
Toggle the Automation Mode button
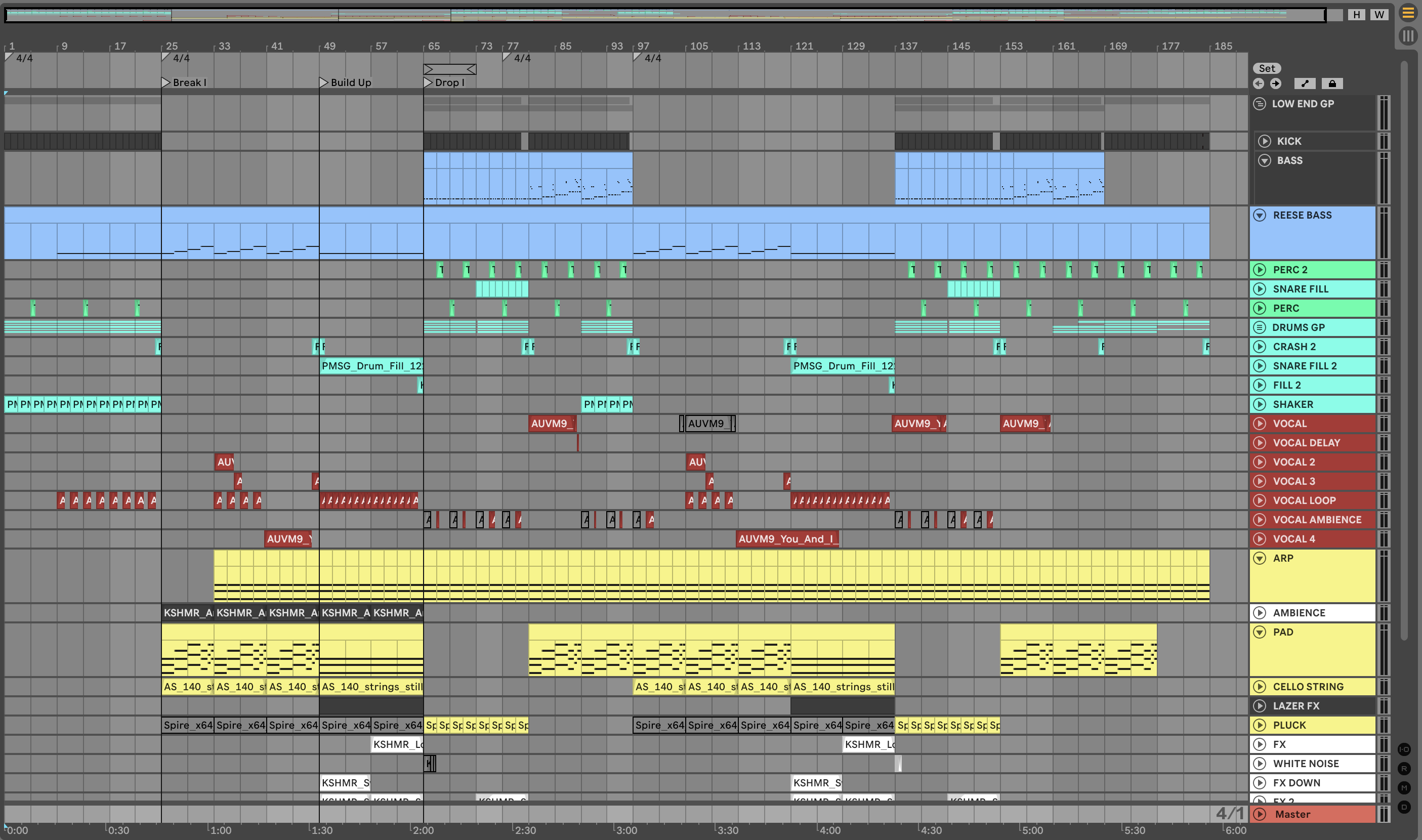pyautogui.click(x=1305, y=84)
